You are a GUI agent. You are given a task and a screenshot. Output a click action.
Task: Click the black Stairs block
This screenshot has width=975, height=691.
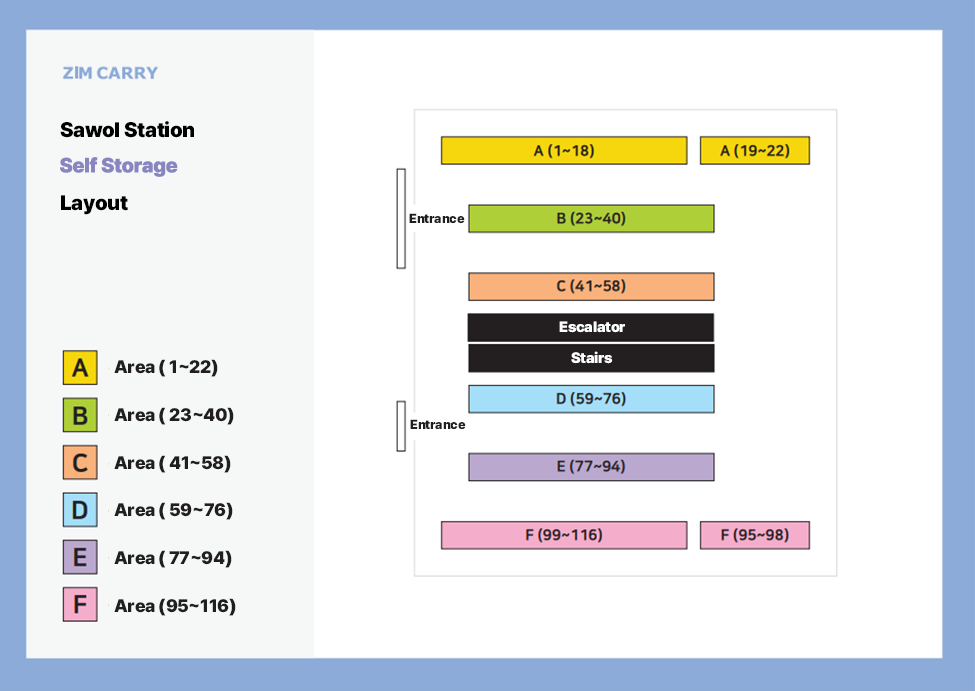(x=591, y=358)
